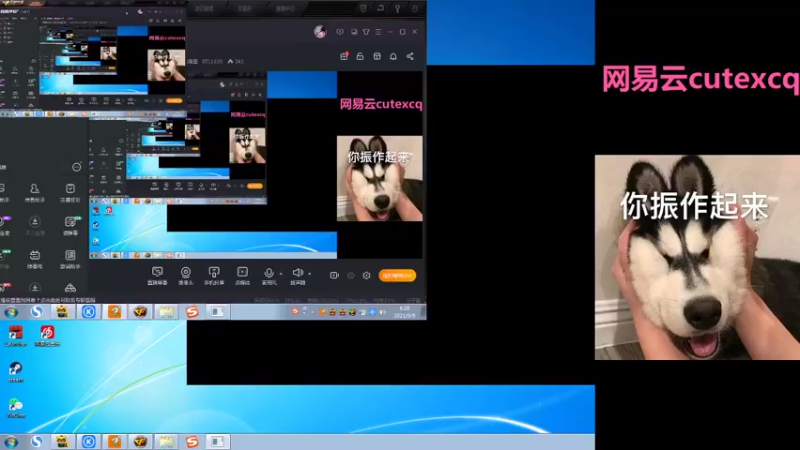The width and height of the screenshot is (800, 450).
Task: Open the chat-screen icon beside the avatar
Action: [x=340, y=32]
